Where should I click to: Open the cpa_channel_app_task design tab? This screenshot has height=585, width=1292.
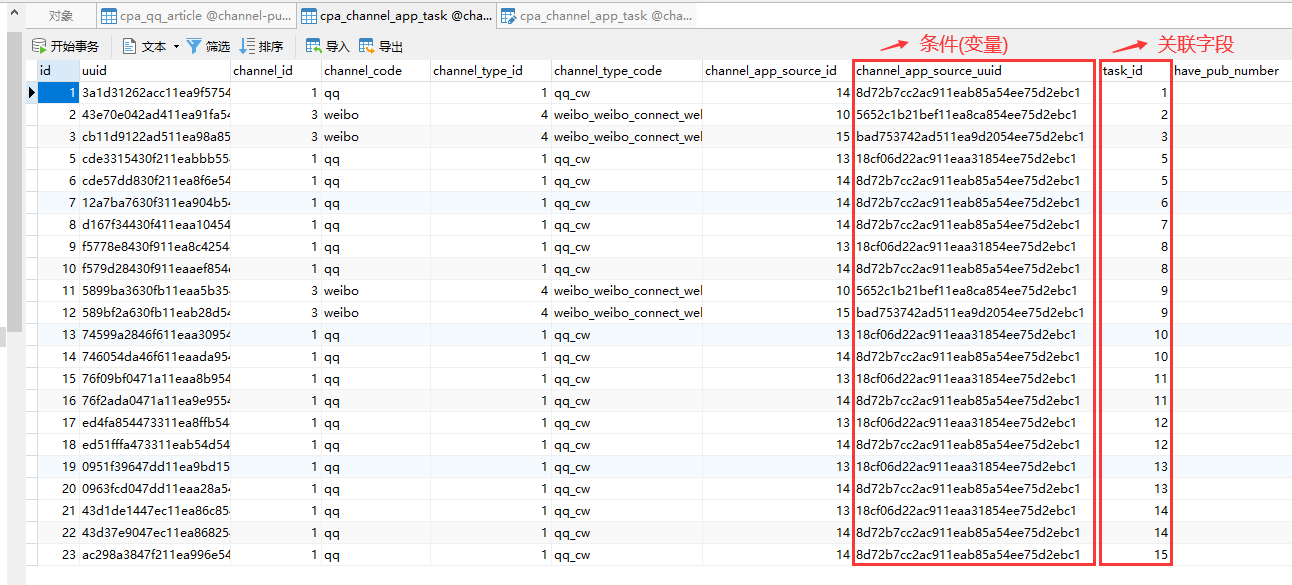point(596,16)
